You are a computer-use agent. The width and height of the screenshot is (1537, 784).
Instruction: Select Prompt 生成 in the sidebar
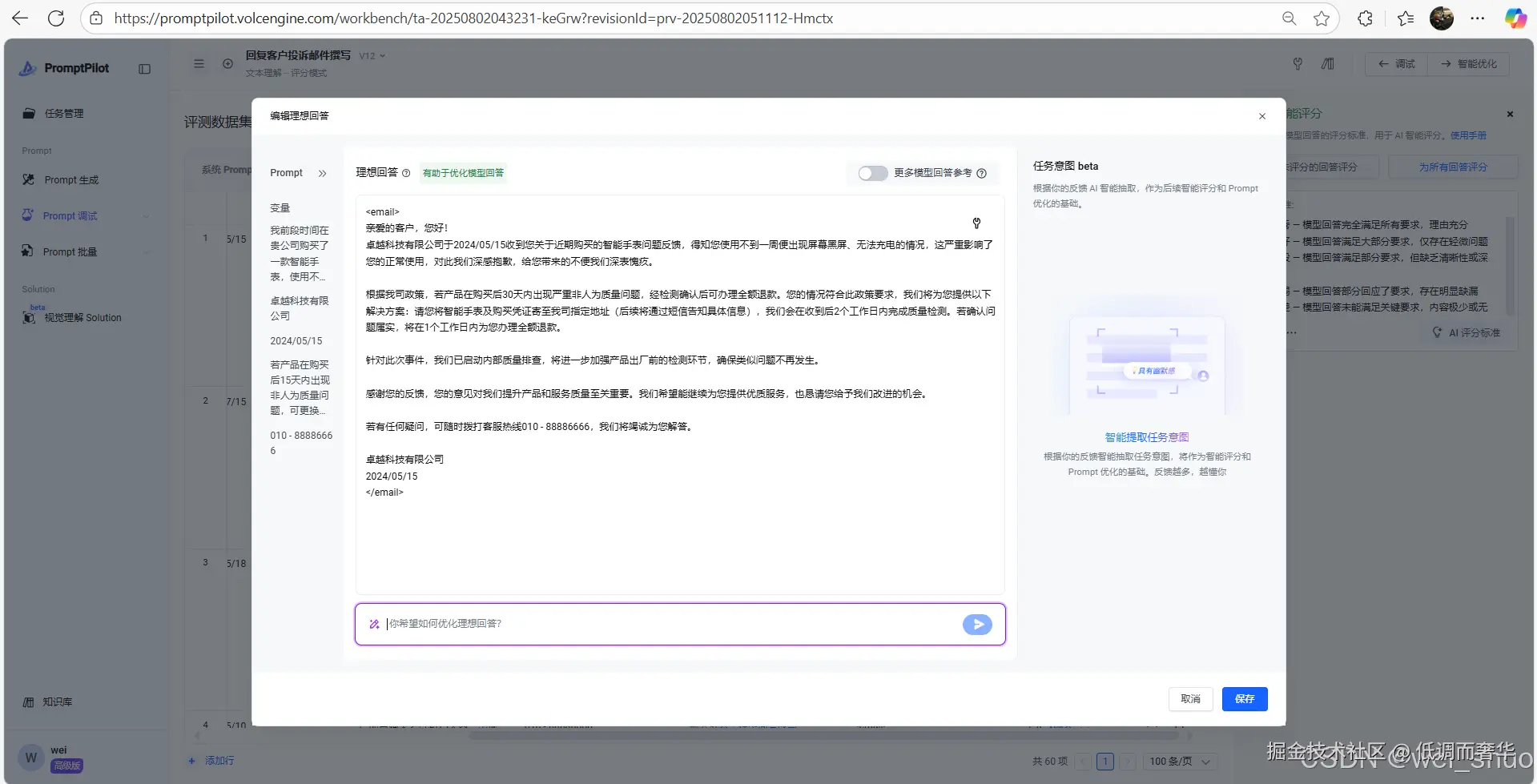point(70,179)
